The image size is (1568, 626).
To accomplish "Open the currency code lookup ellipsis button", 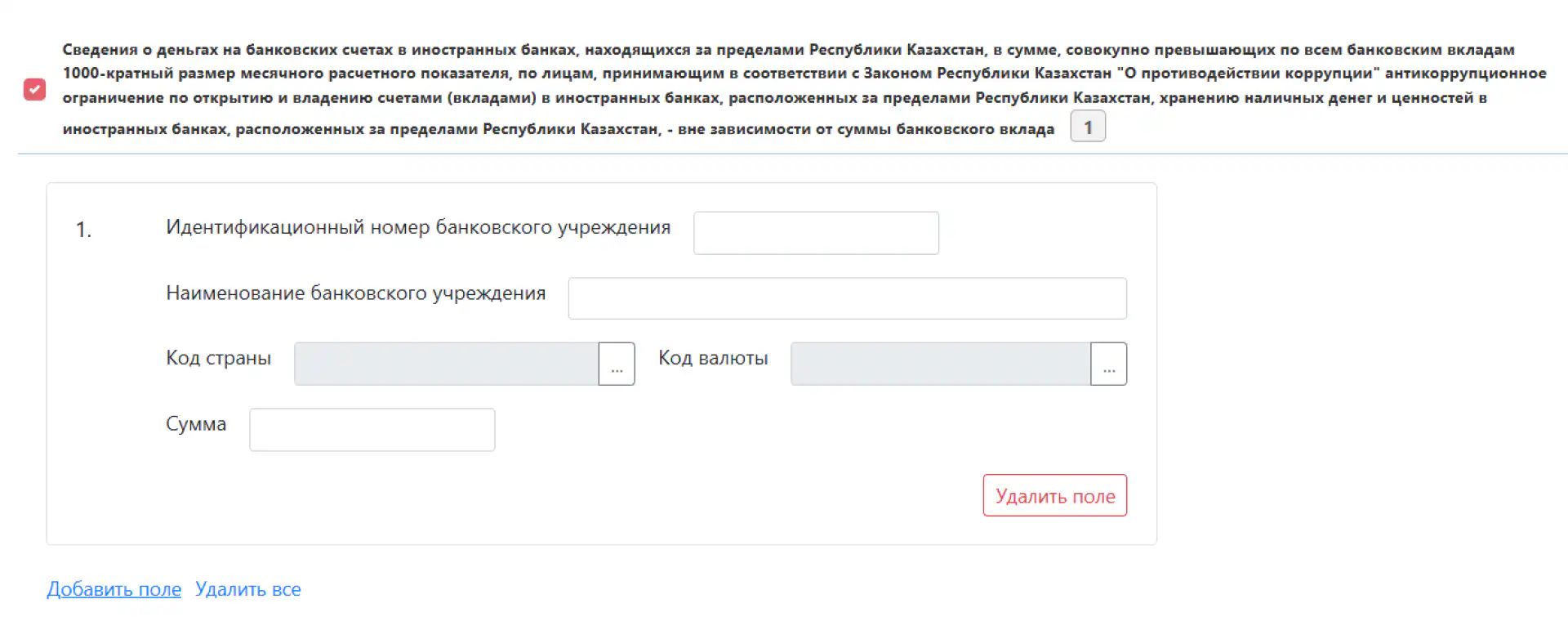I will click(1109, 364).
